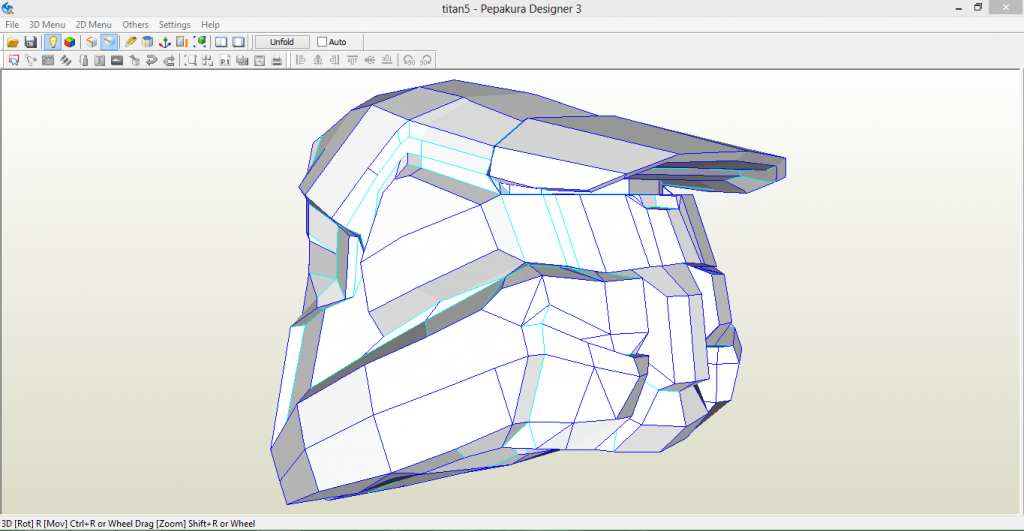
Task: Open the Others menu
Action: pos(135,24)
